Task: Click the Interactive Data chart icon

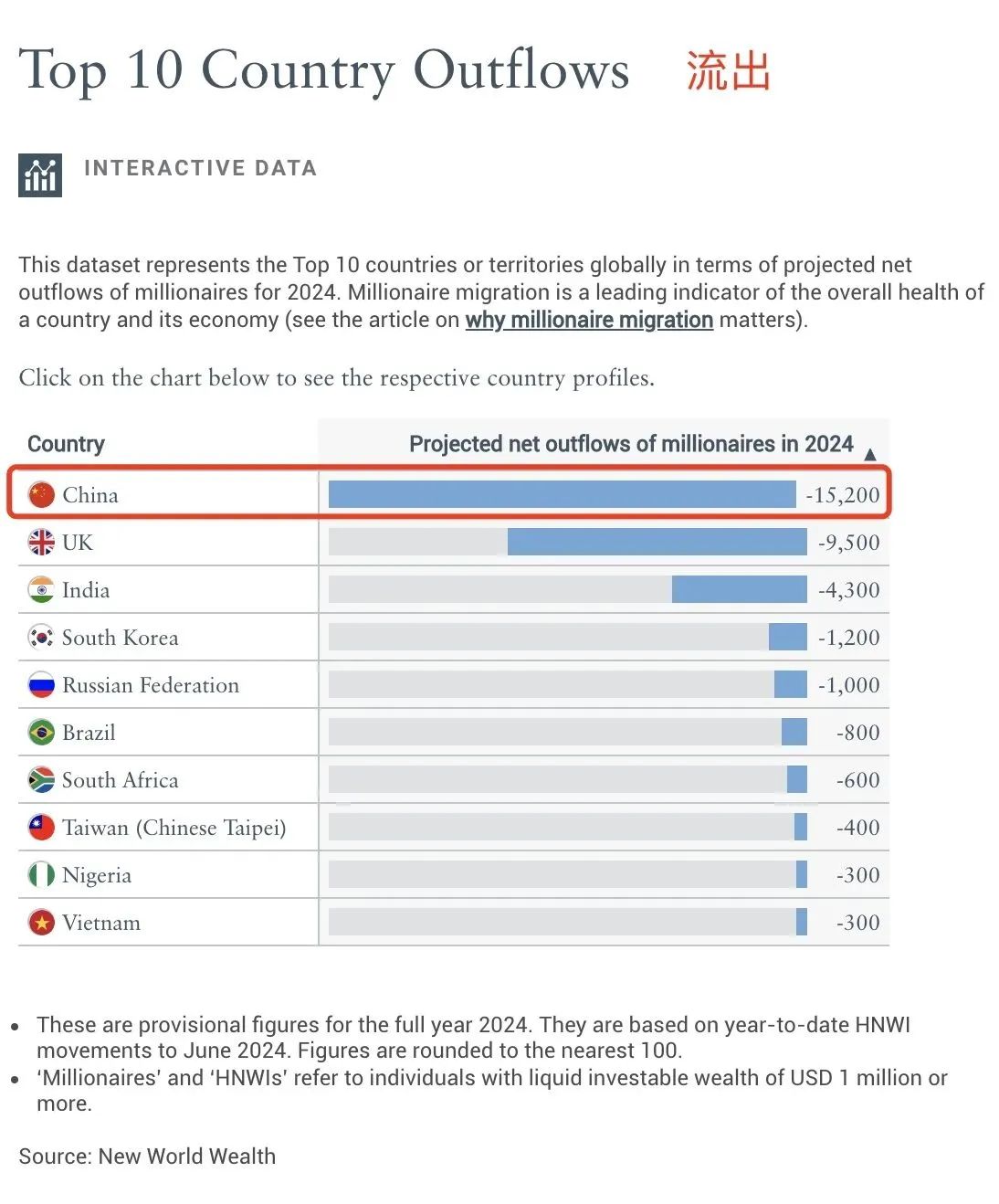Action: tap(40, 175)
